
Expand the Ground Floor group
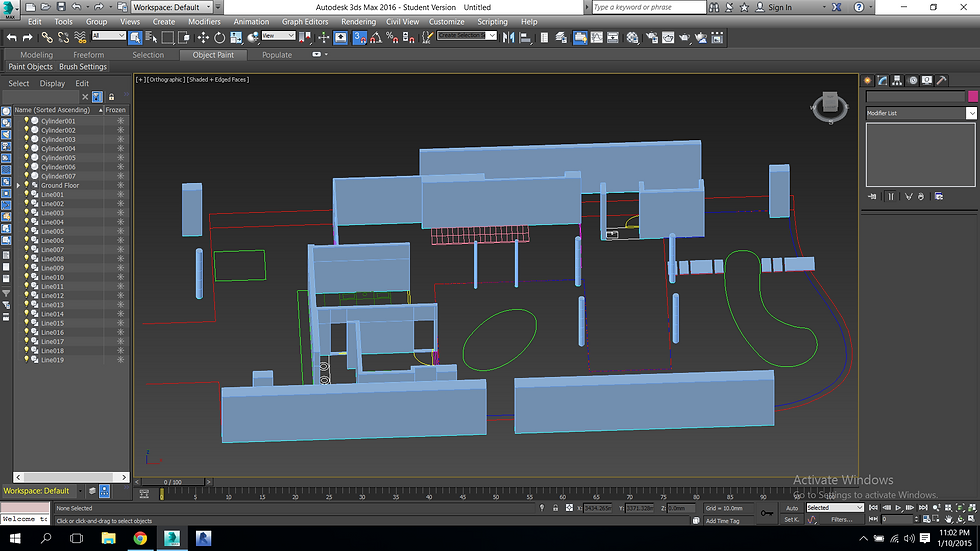coord(18,186)
